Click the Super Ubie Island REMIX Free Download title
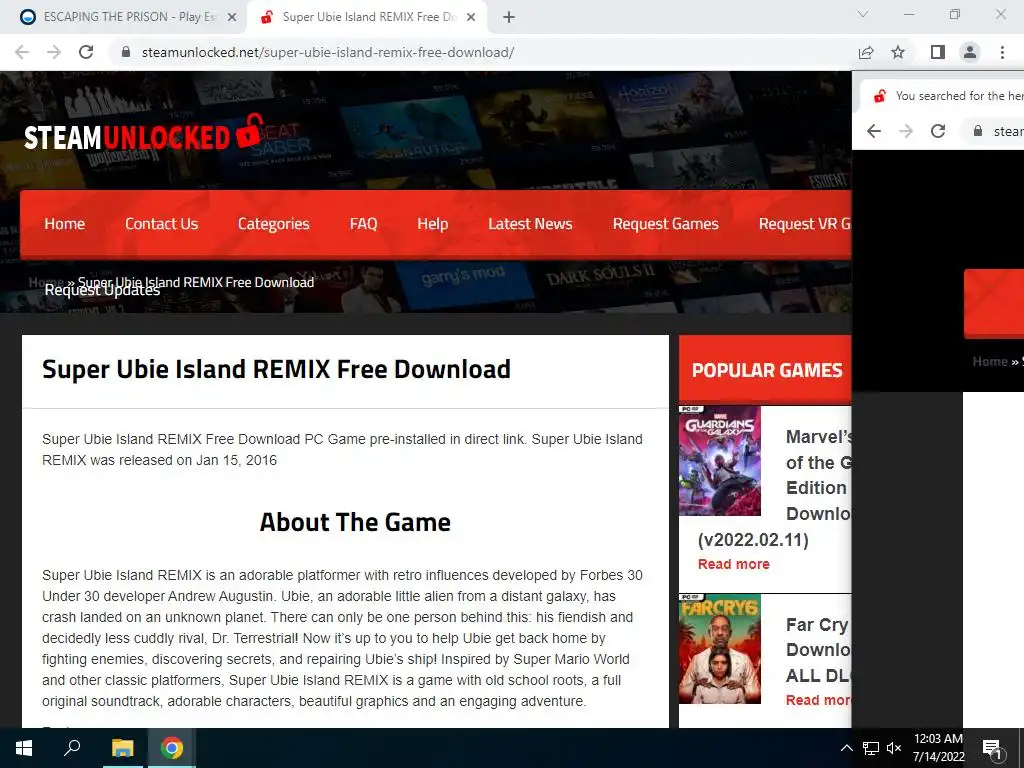1024x768 pixels. coord(276,370)
